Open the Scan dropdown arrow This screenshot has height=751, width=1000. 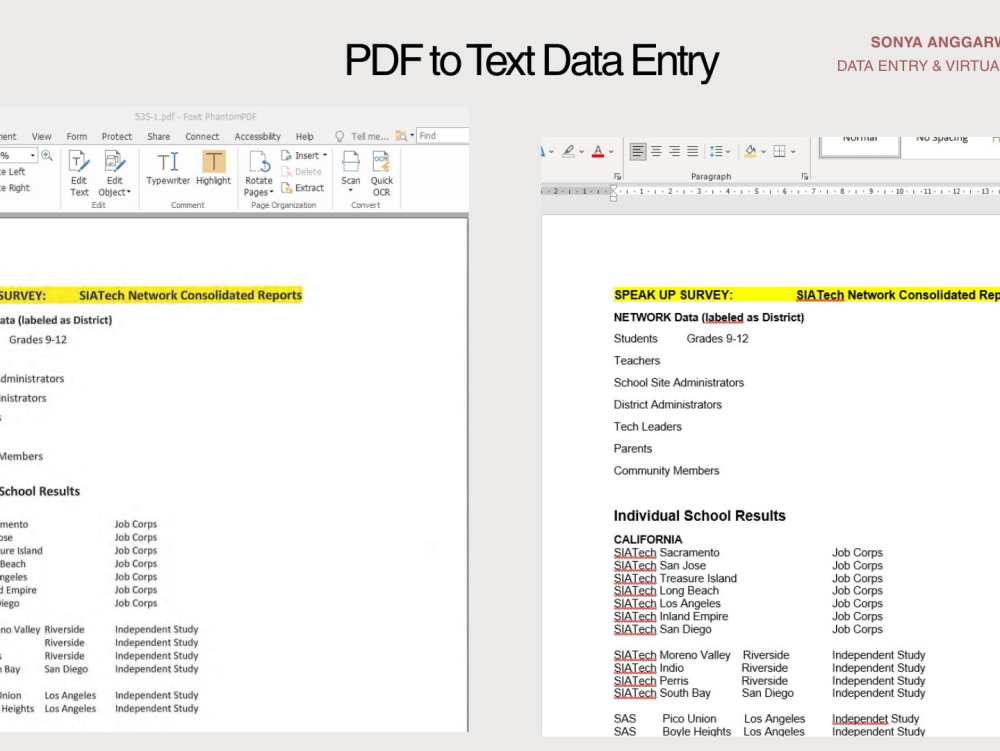coord(350,191)
